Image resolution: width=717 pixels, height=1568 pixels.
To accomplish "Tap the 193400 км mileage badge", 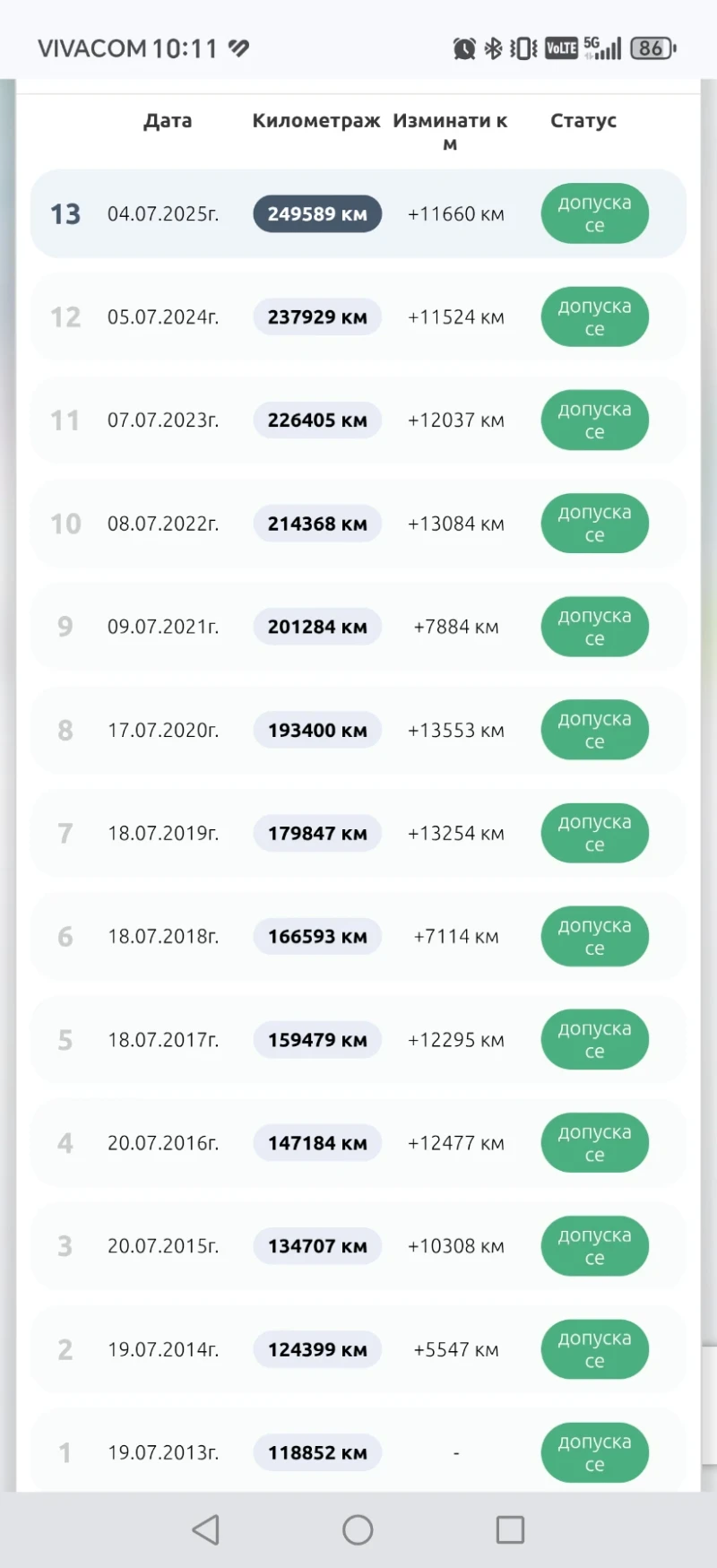I will [x=317, y=731].
